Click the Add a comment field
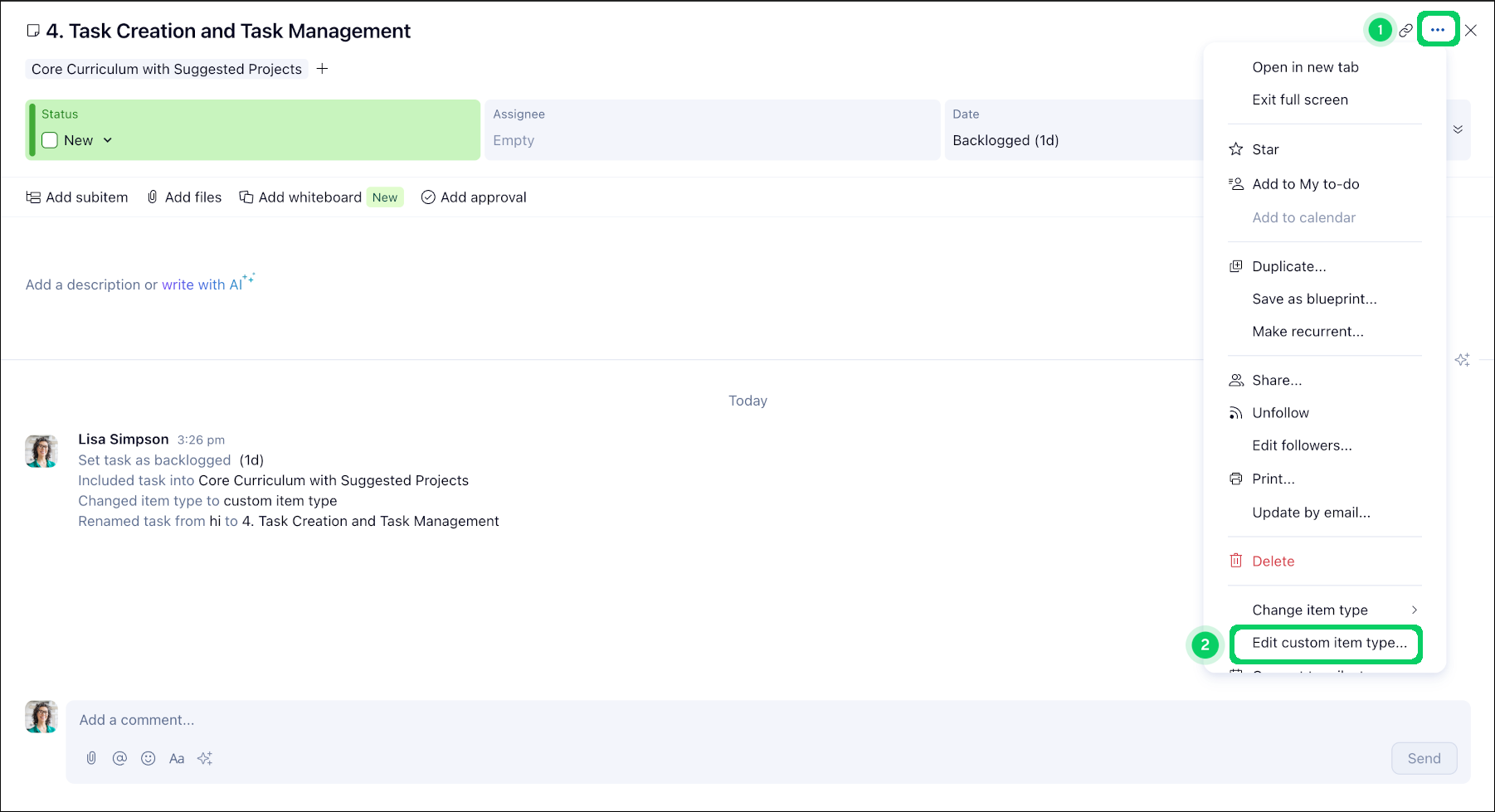Viewport: 1495px width, 812px height. 137,719
